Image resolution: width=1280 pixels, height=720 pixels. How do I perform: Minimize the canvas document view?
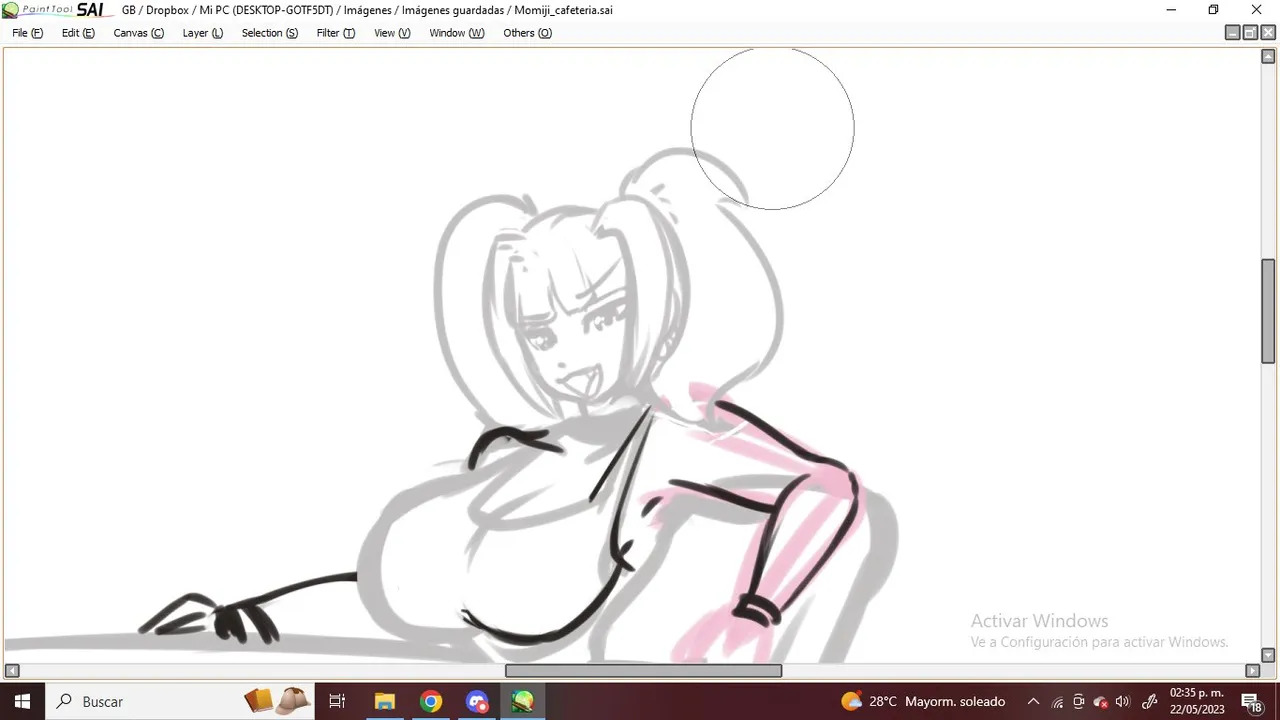tap(1233, 33)
